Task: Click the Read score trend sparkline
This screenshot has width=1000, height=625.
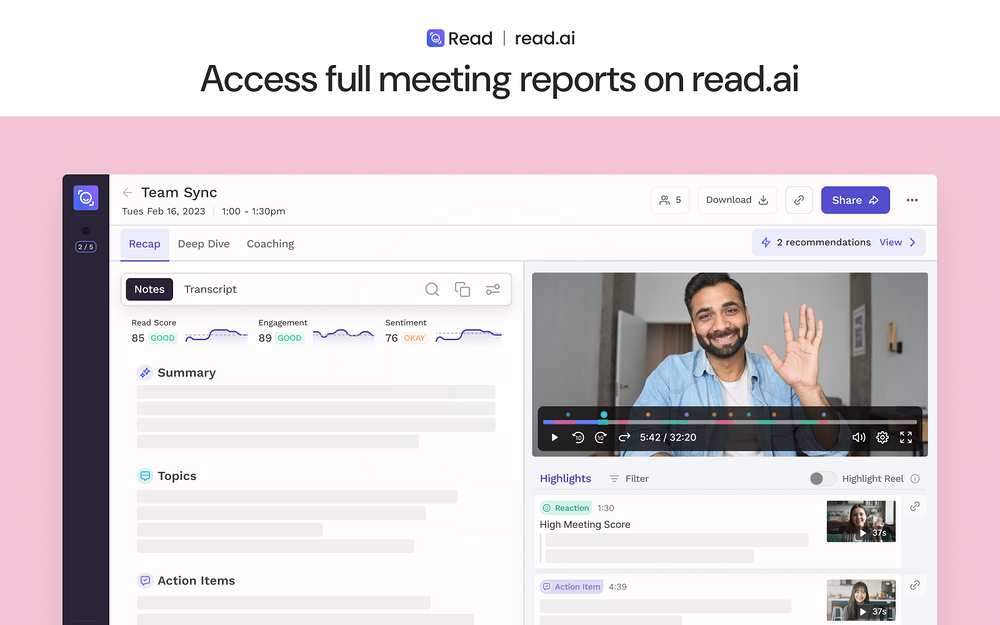Action: tap(216, 335)
